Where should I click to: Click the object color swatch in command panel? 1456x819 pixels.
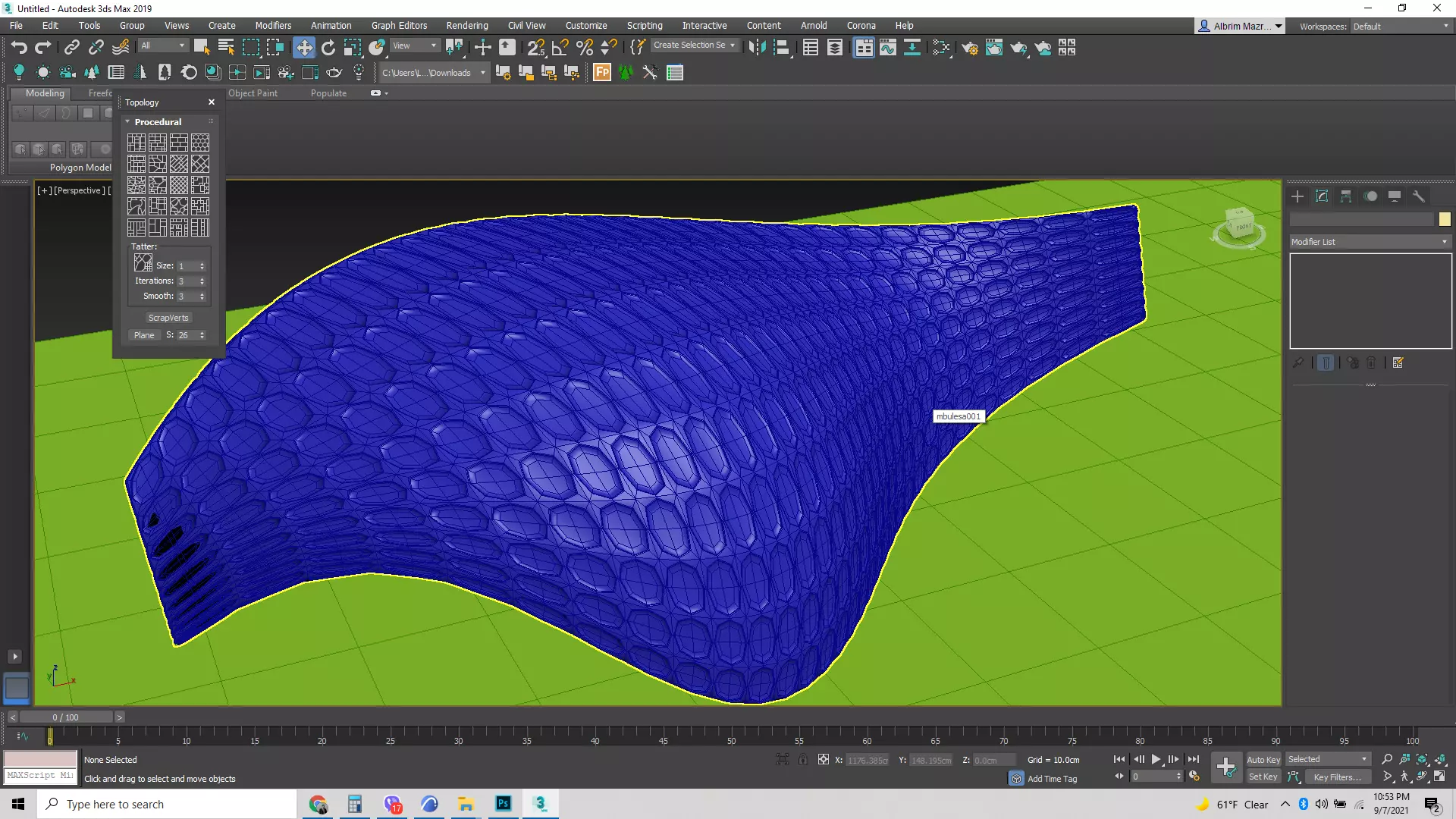coord(1445,219)
